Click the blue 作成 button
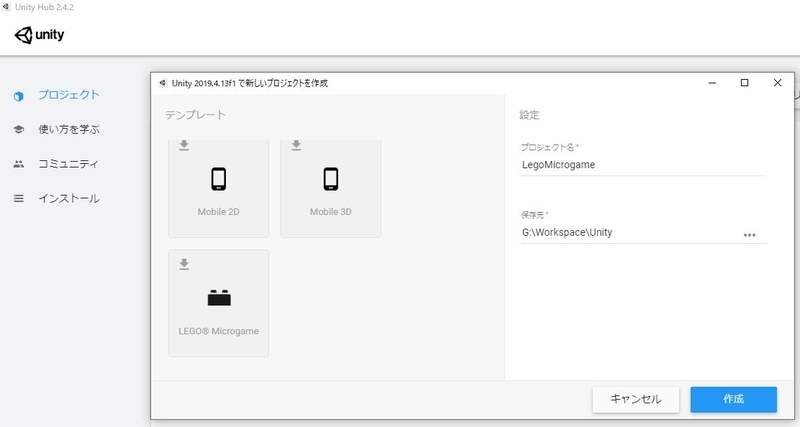The width and height of the screenshot is (800, 427). [734, 399]
